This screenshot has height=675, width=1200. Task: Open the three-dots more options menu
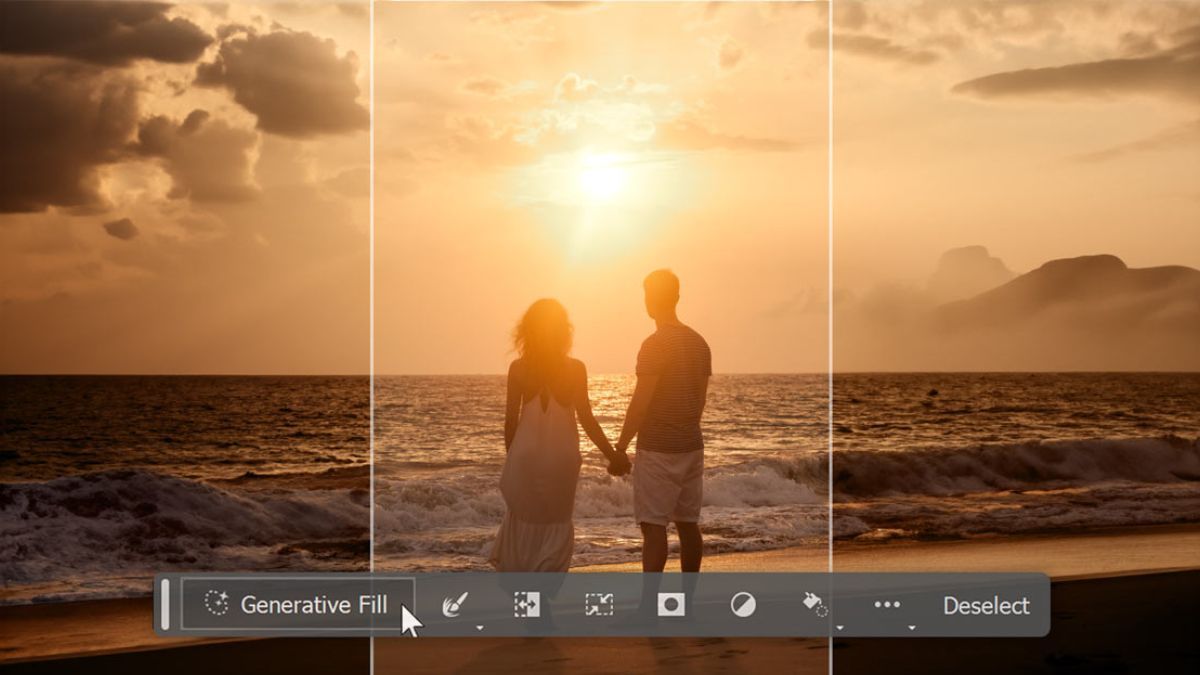[887, 604]
